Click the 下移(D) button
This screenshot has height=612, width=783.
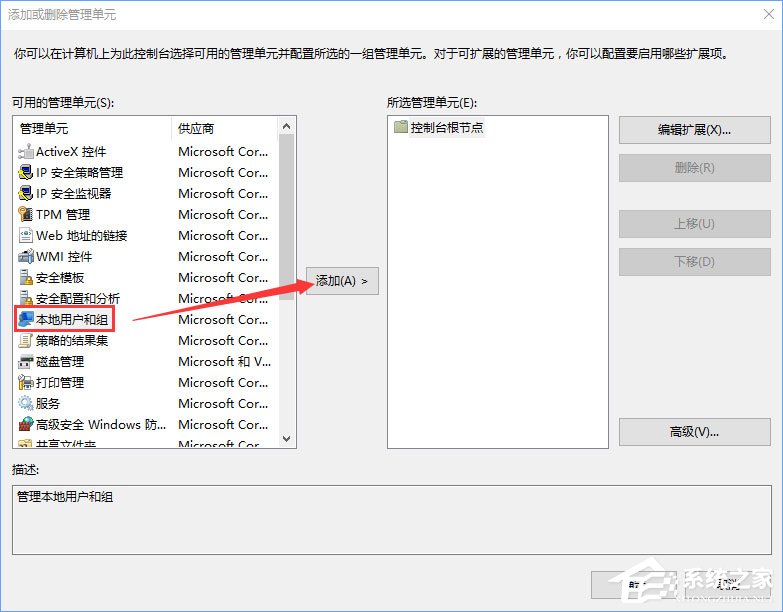point(695,262)
